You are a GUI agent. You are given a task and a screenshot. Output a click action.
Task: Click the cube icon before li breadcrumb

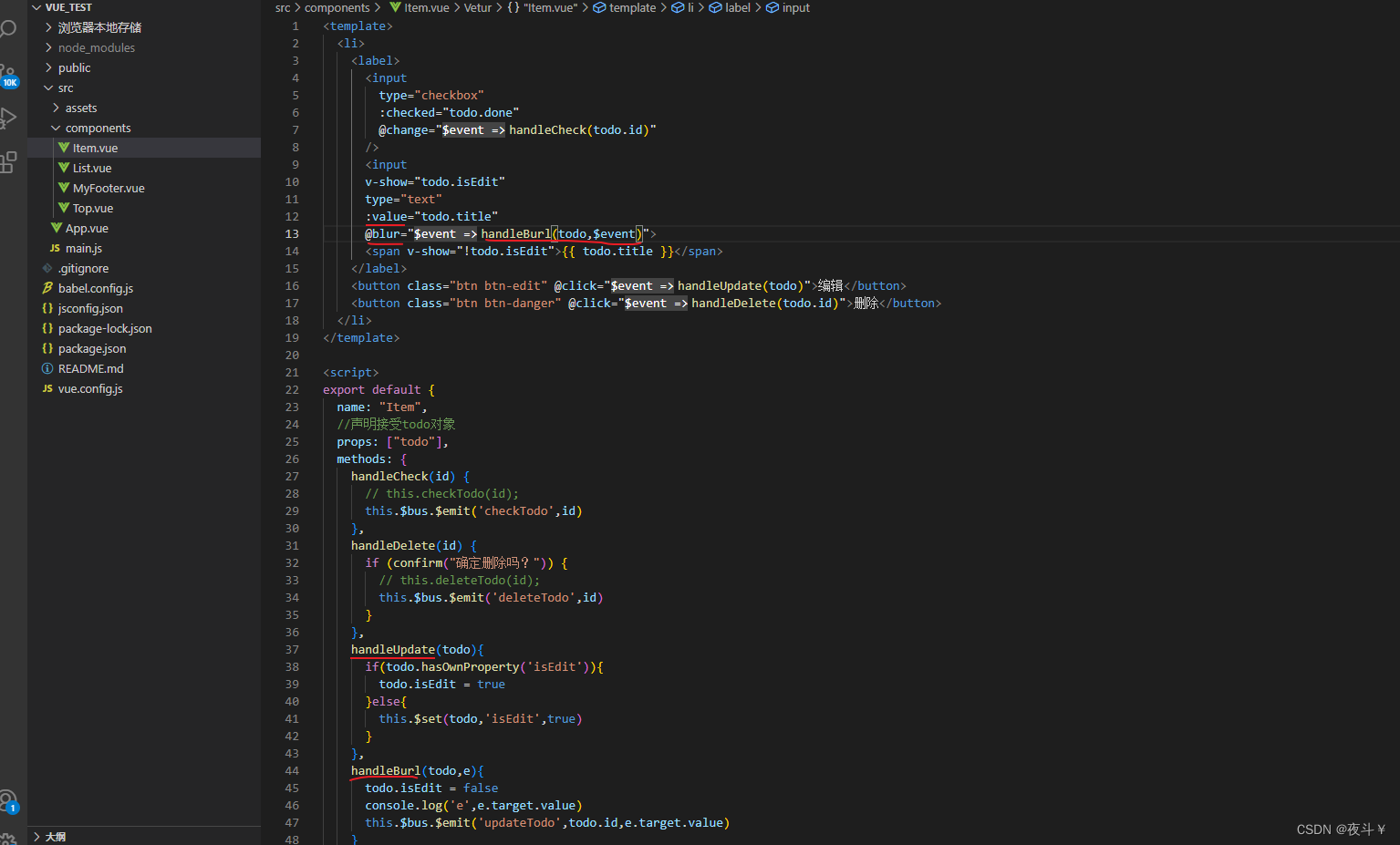pos(678,7)
